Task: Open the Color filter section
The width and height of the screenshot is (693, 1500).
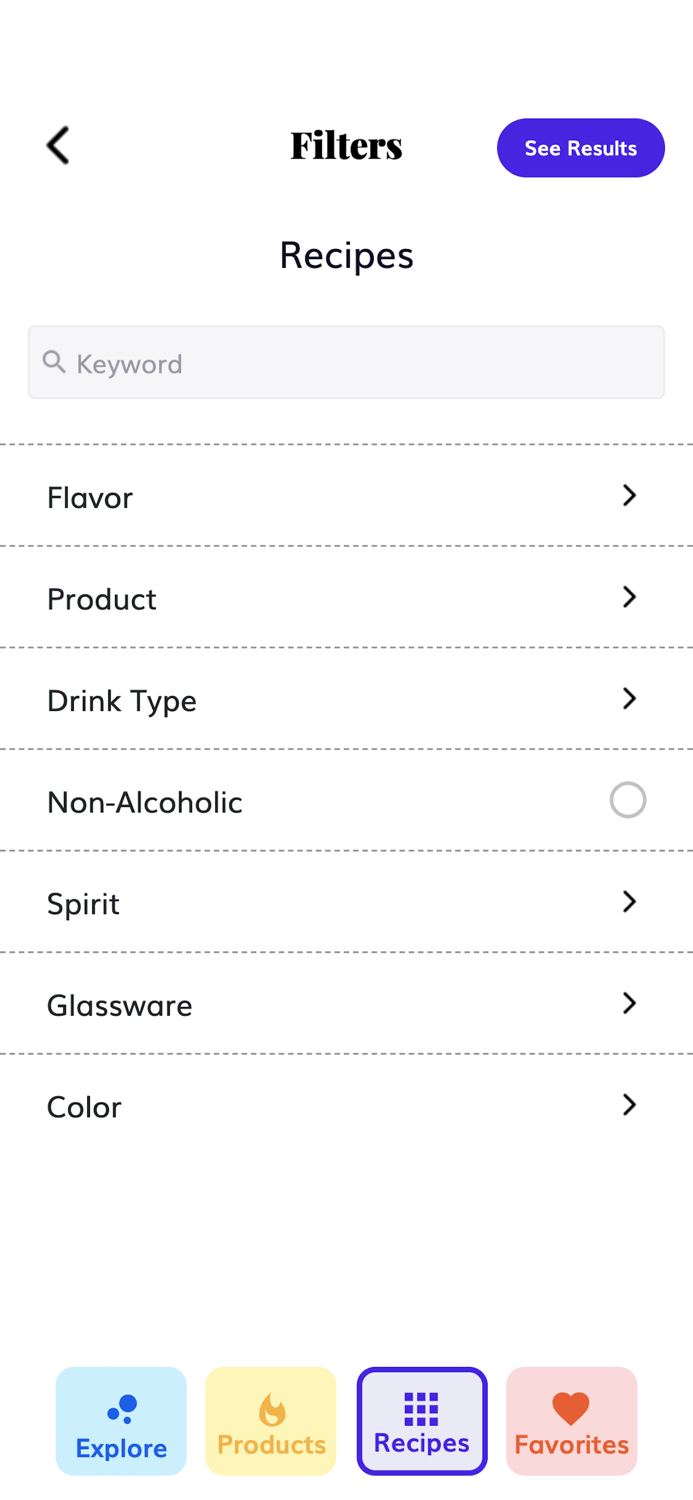Action: (629, 1104)
